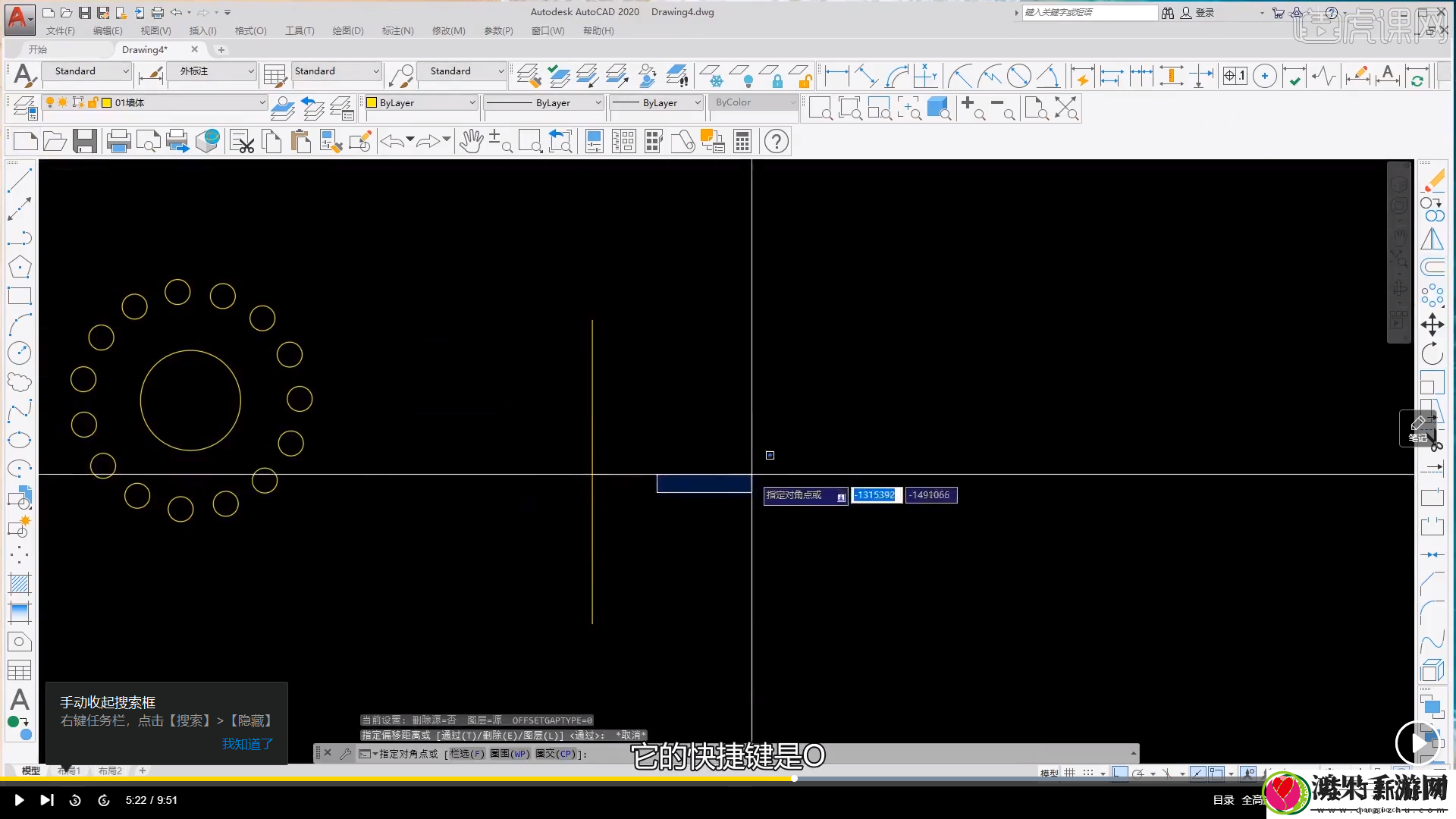Open the 绘图(D) menu

tap(348, 31)
